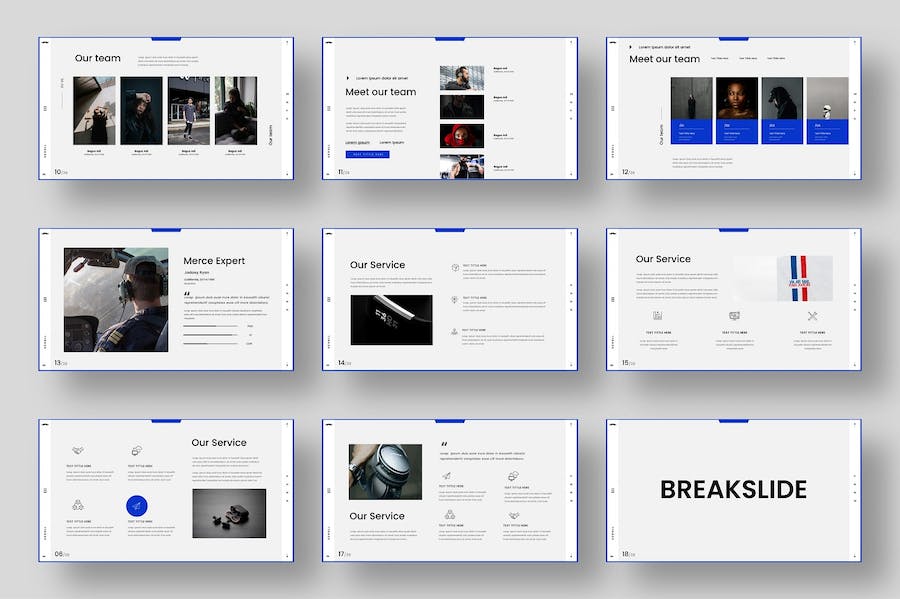The image size is (900, 599).
Task: Click handshake icon on bottom-left Our Service slide
Action: tap(77, 451)
